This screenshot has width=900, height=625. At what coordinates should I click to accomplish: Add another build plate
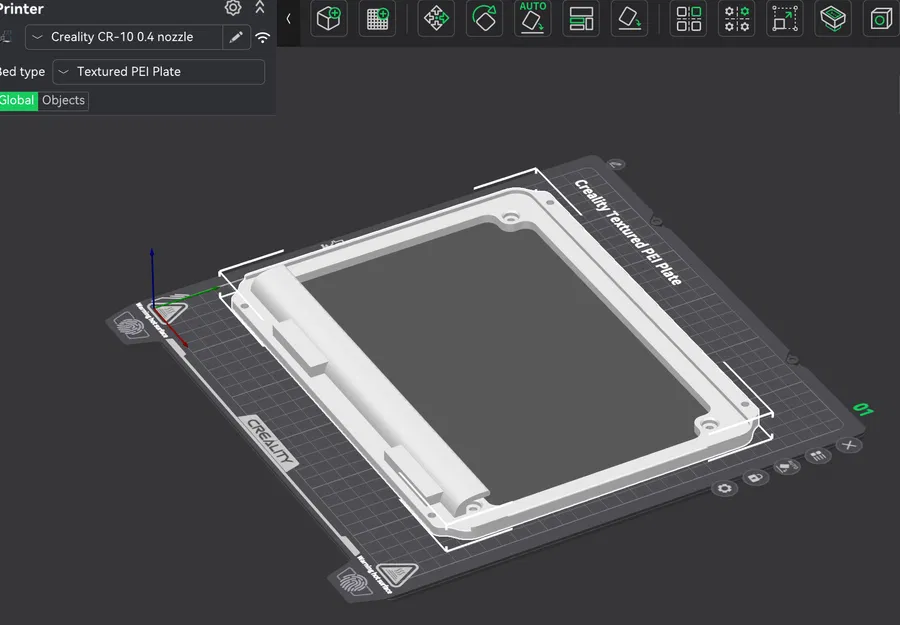[377, 19]
